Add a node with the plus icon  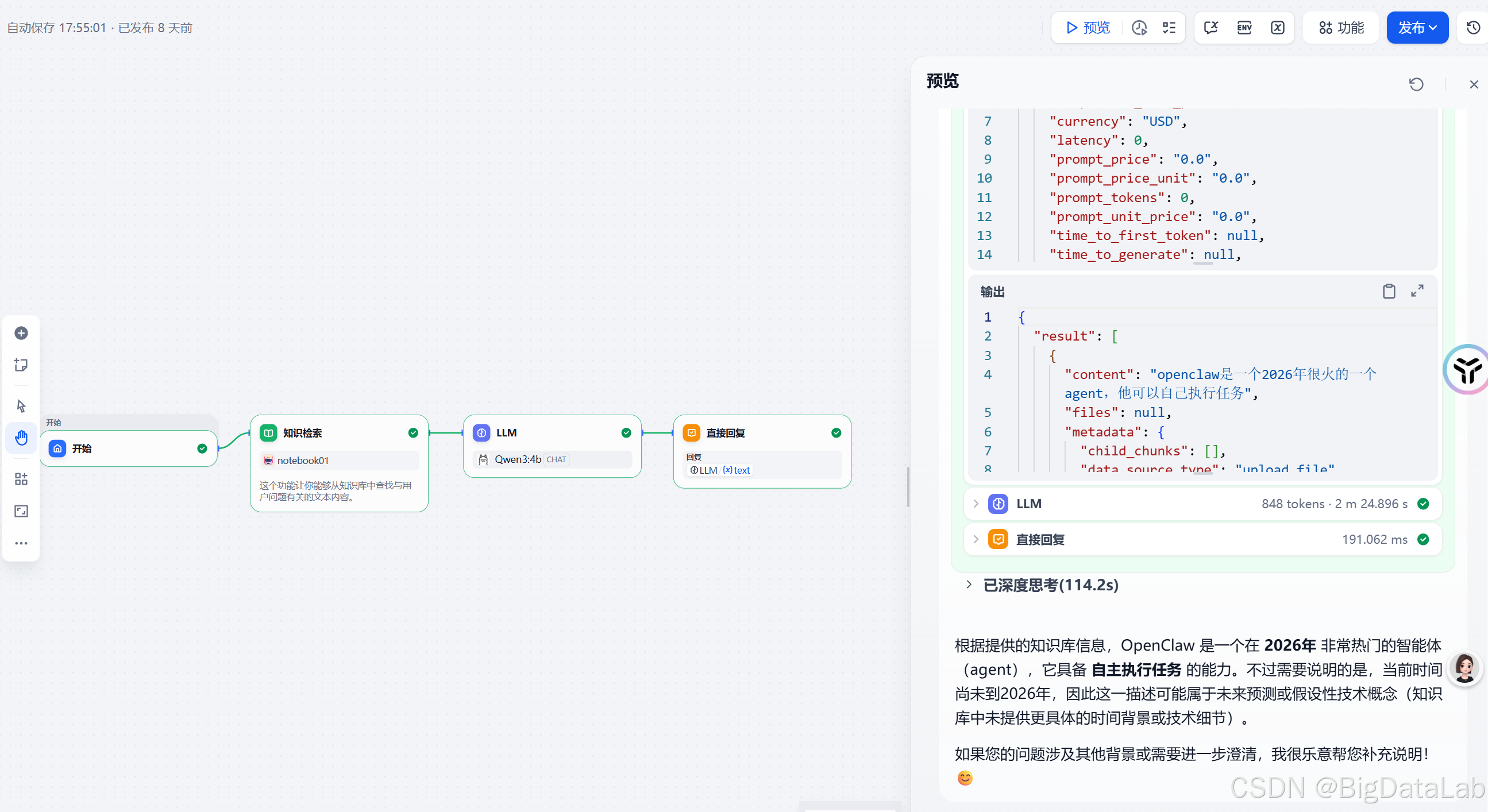point(21,333)
